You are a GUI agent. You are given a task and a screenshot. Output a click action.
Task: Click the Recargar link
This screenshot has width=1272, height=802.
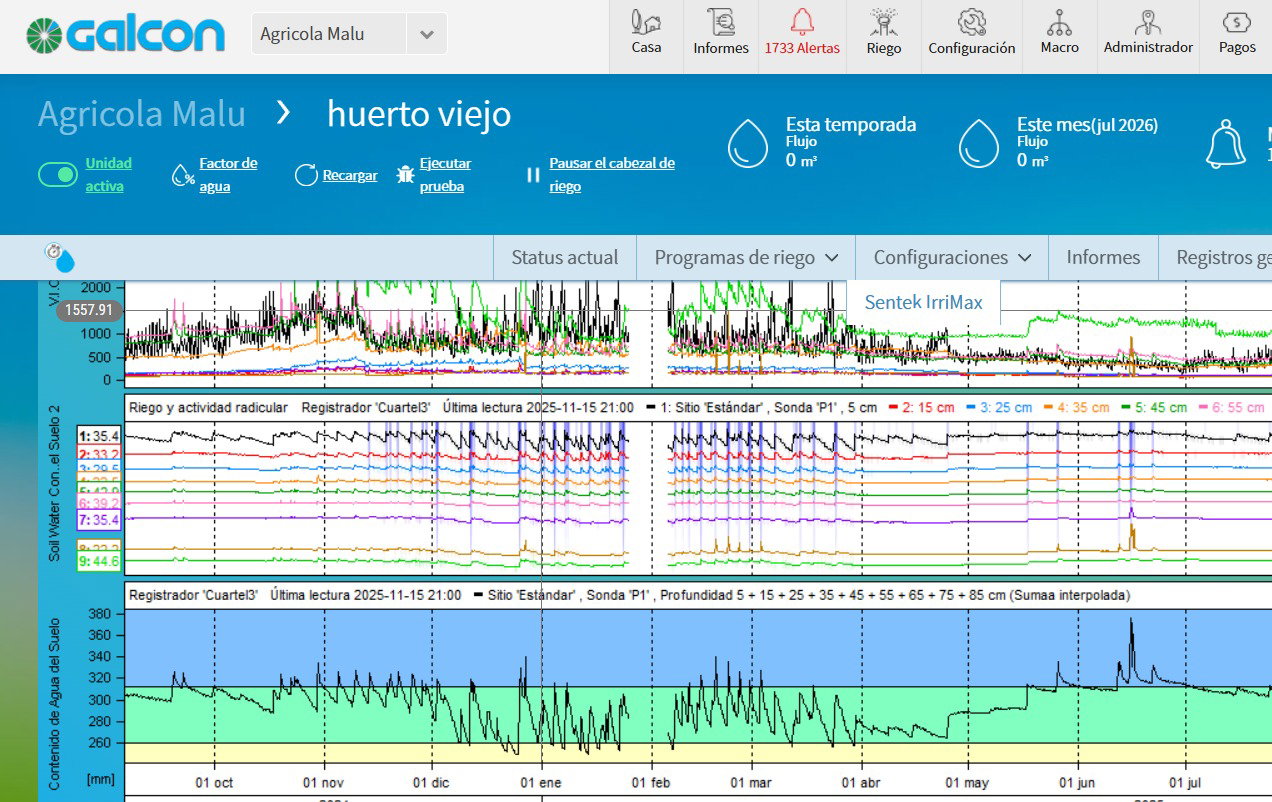coord(350,175)
